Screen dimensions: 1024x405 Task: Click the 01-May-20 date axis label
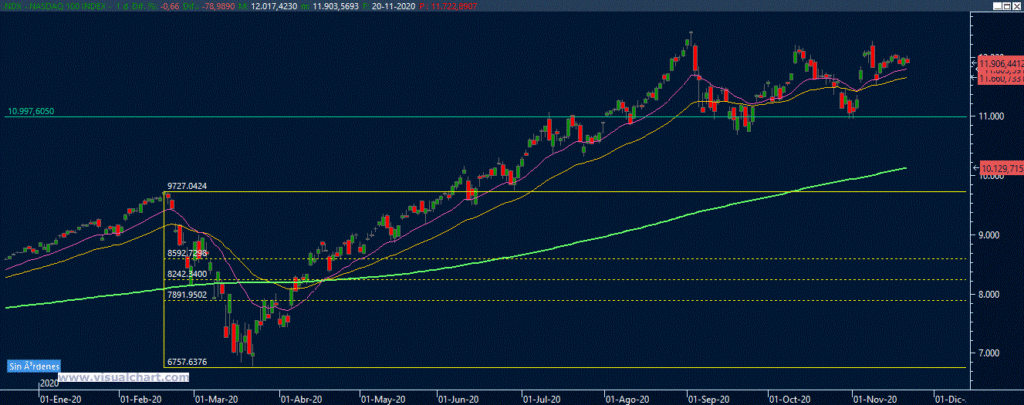[381, 398]
